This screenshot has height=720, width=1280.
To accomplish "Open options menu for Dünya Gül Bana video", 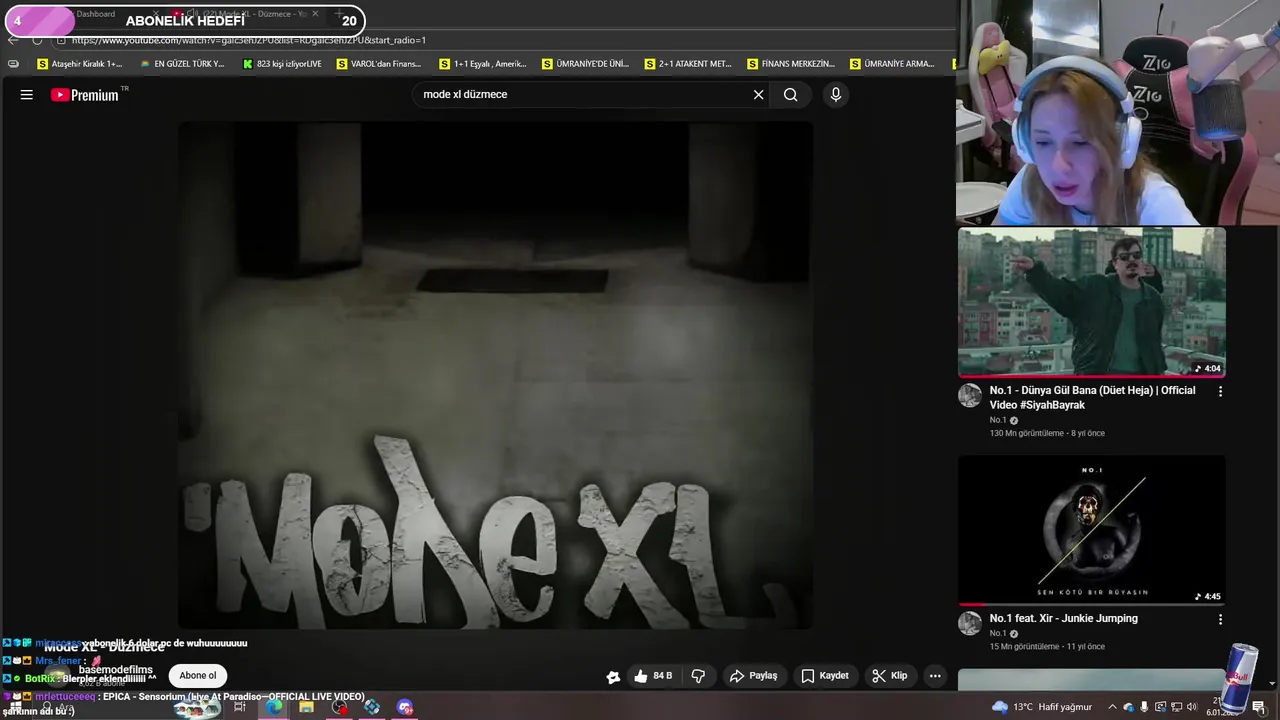I will [1220, 392].
